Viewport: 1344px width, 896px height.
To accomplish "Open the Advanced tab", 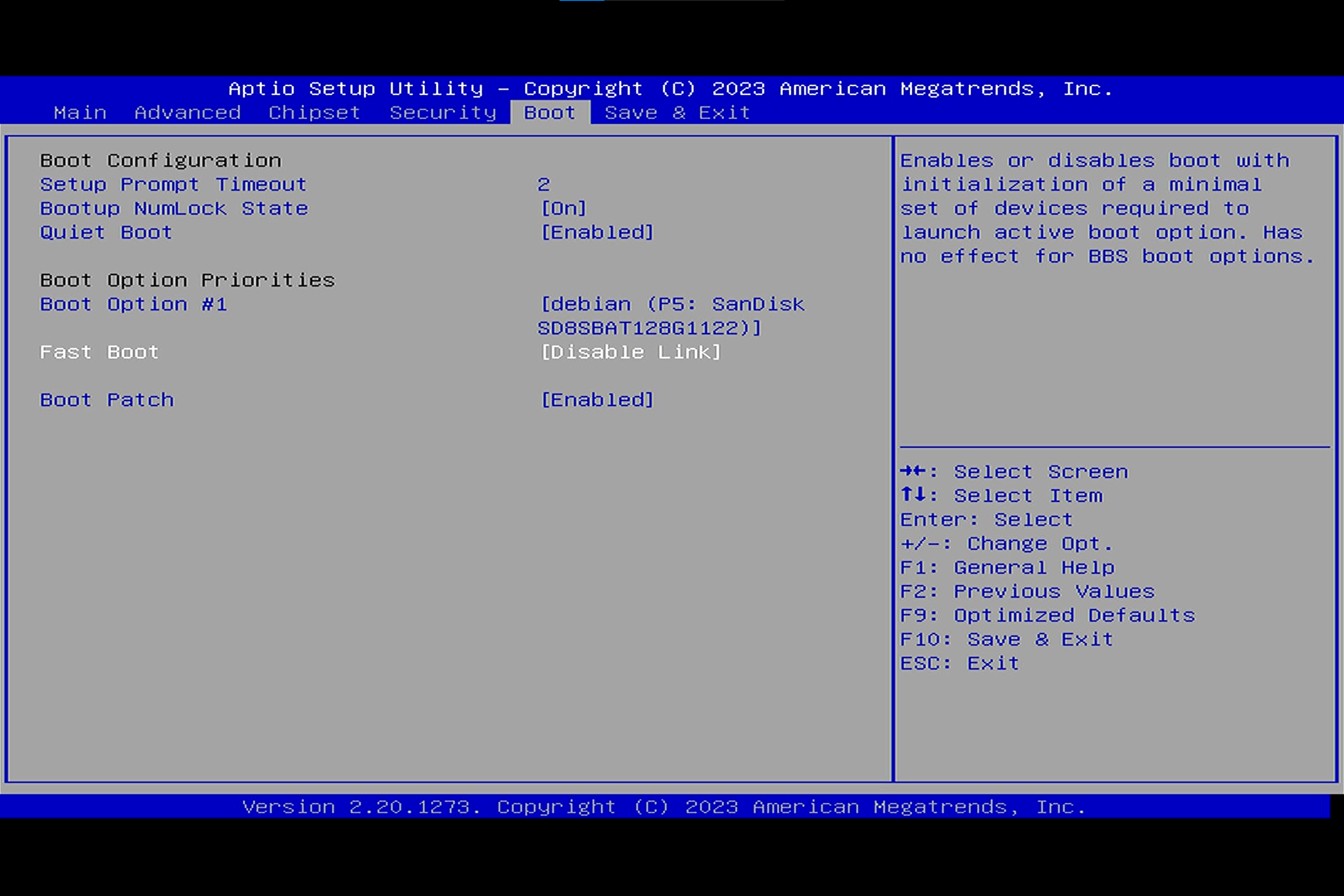I will (188, 112).
